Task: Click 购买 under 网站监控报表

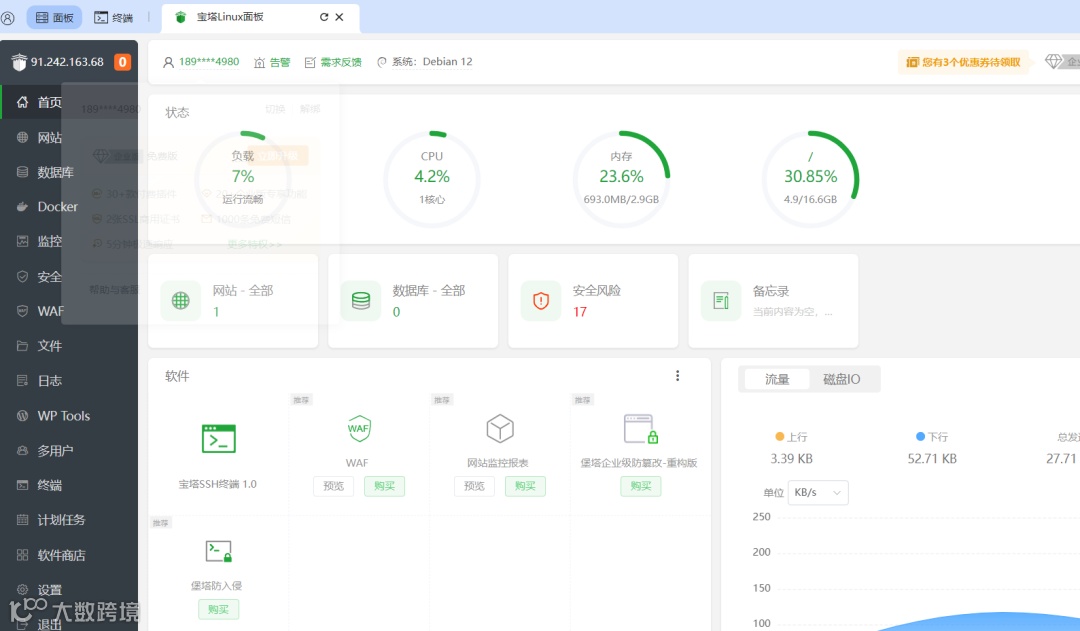Action: pyautogui.click(x=525, y=486)
